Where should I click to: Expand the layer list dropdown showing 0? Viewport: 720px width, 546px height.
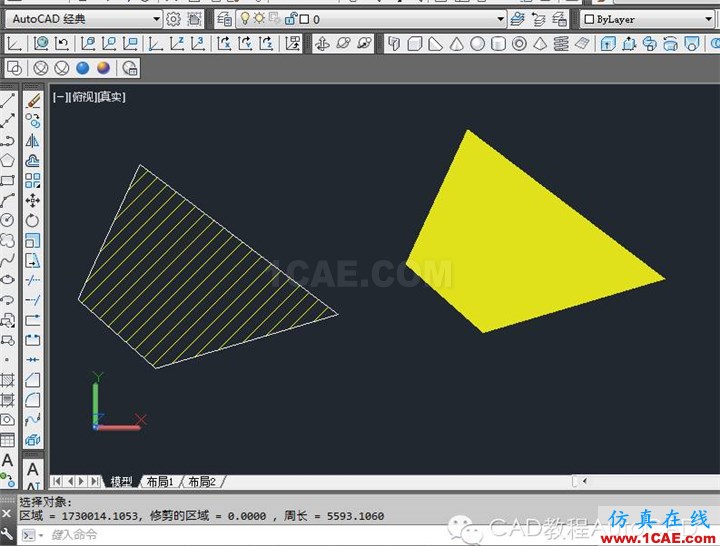point(501,19)
